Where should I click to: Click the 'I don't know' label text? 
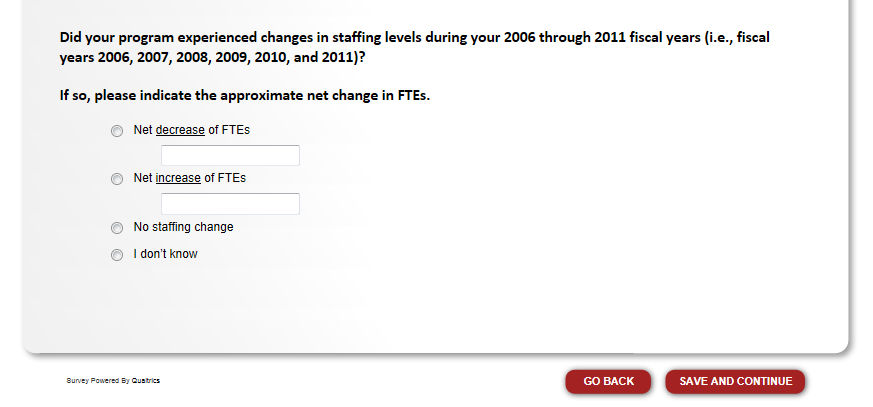[165, 254]
